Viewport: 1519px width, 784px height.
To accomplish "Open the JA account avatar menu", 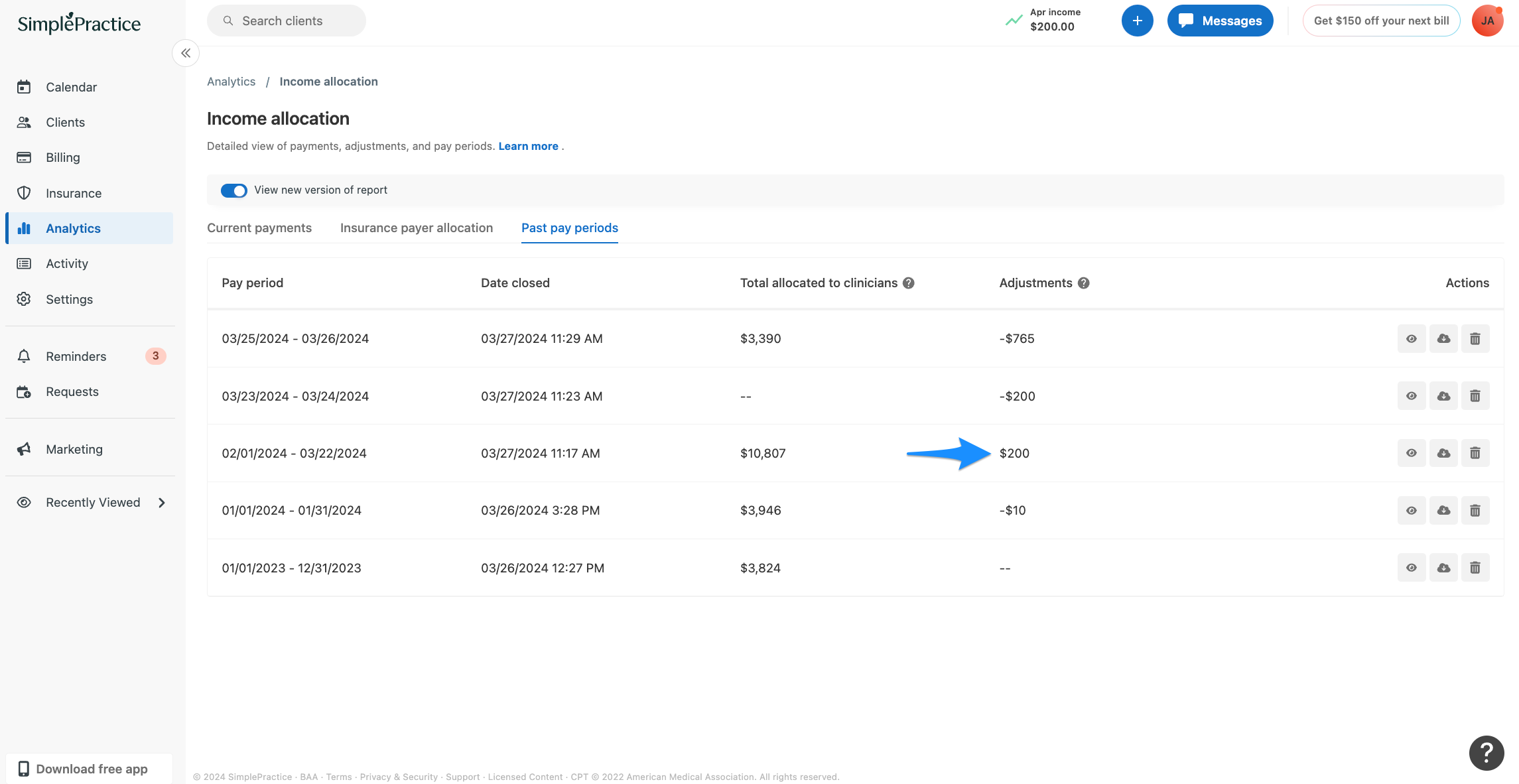I will [1487, 21].
